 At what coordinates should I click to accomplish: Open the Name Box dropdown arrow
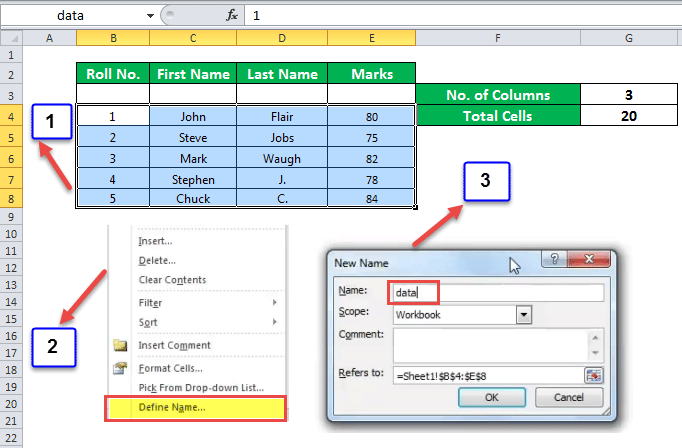pyautogui.click(x=150, y=16)
